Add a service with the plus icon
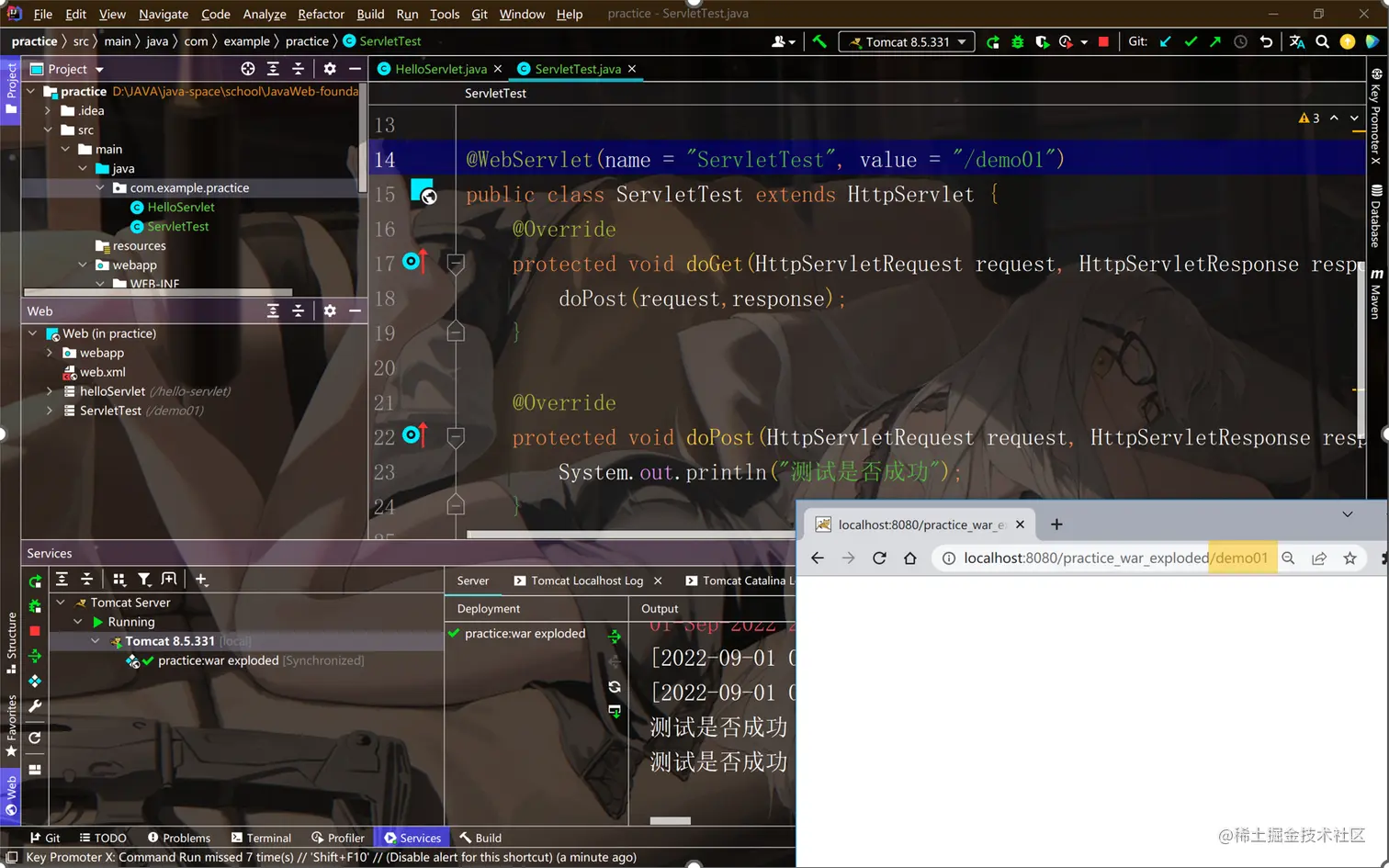The height and width of the screenshot is (868, 1389). click(x=201, y=579)
